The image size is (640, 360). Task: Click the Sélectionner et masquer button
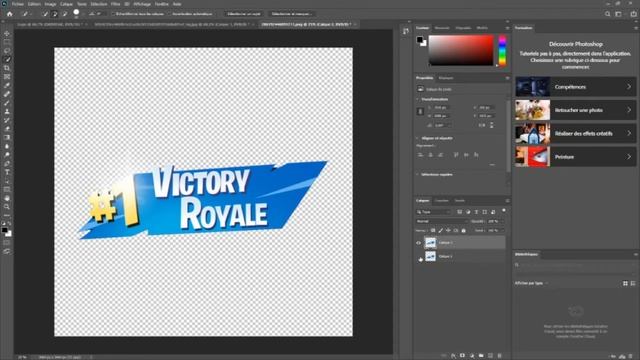(x=292, y=14)
